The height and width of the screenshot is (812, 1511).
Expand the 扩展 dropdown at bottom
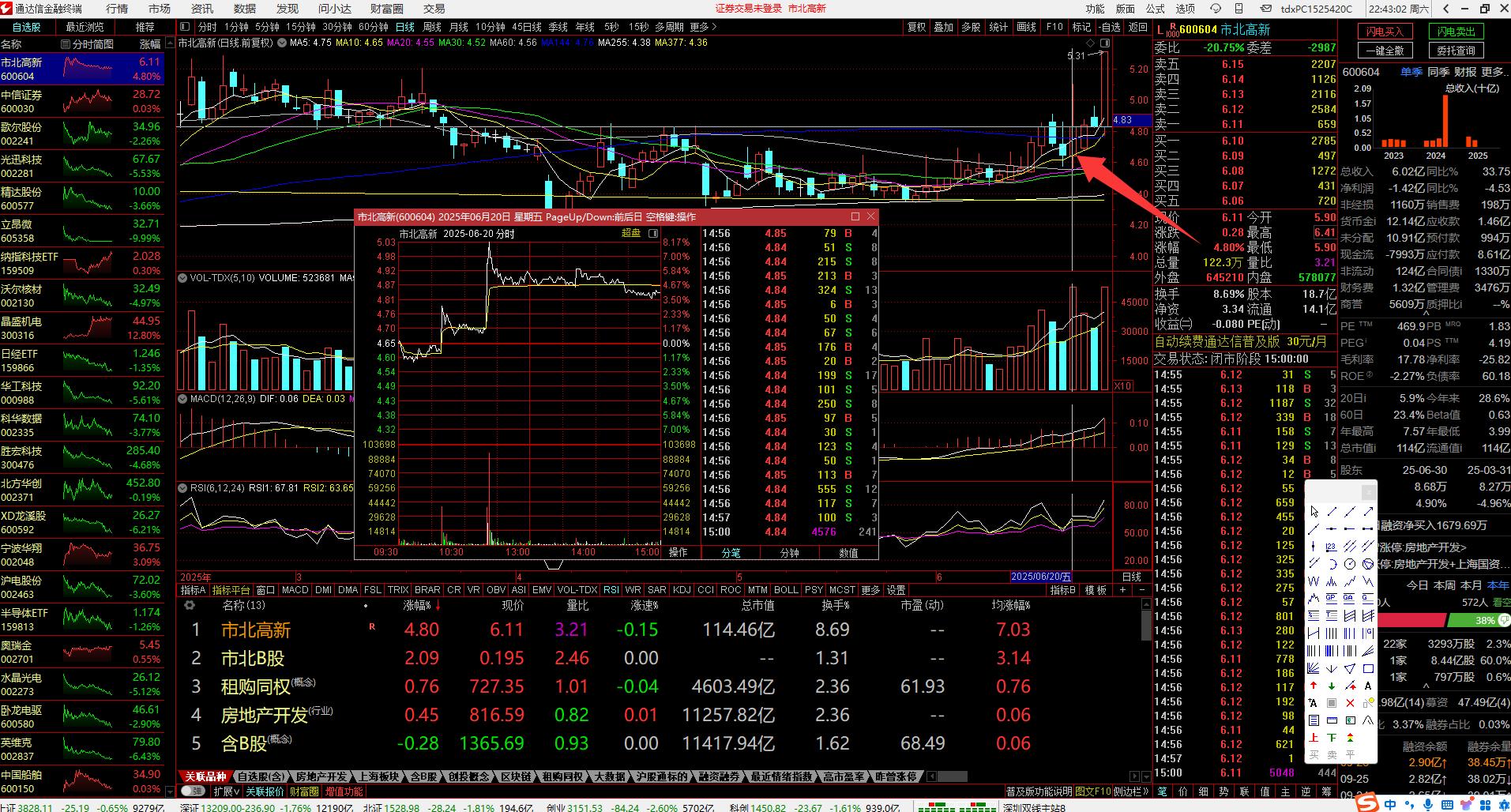click(x=227, y=791)
